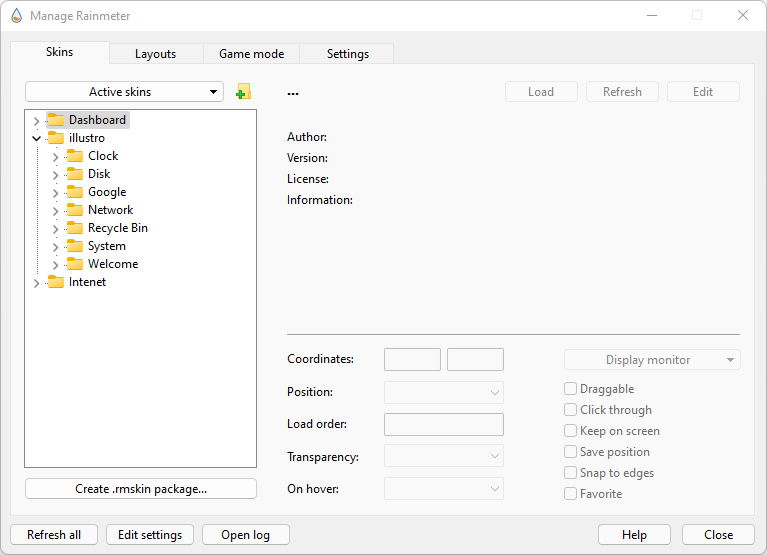Expand the System folder chevron
The height and width of the screenshot is (555, 767).
[x=55, y=247]
